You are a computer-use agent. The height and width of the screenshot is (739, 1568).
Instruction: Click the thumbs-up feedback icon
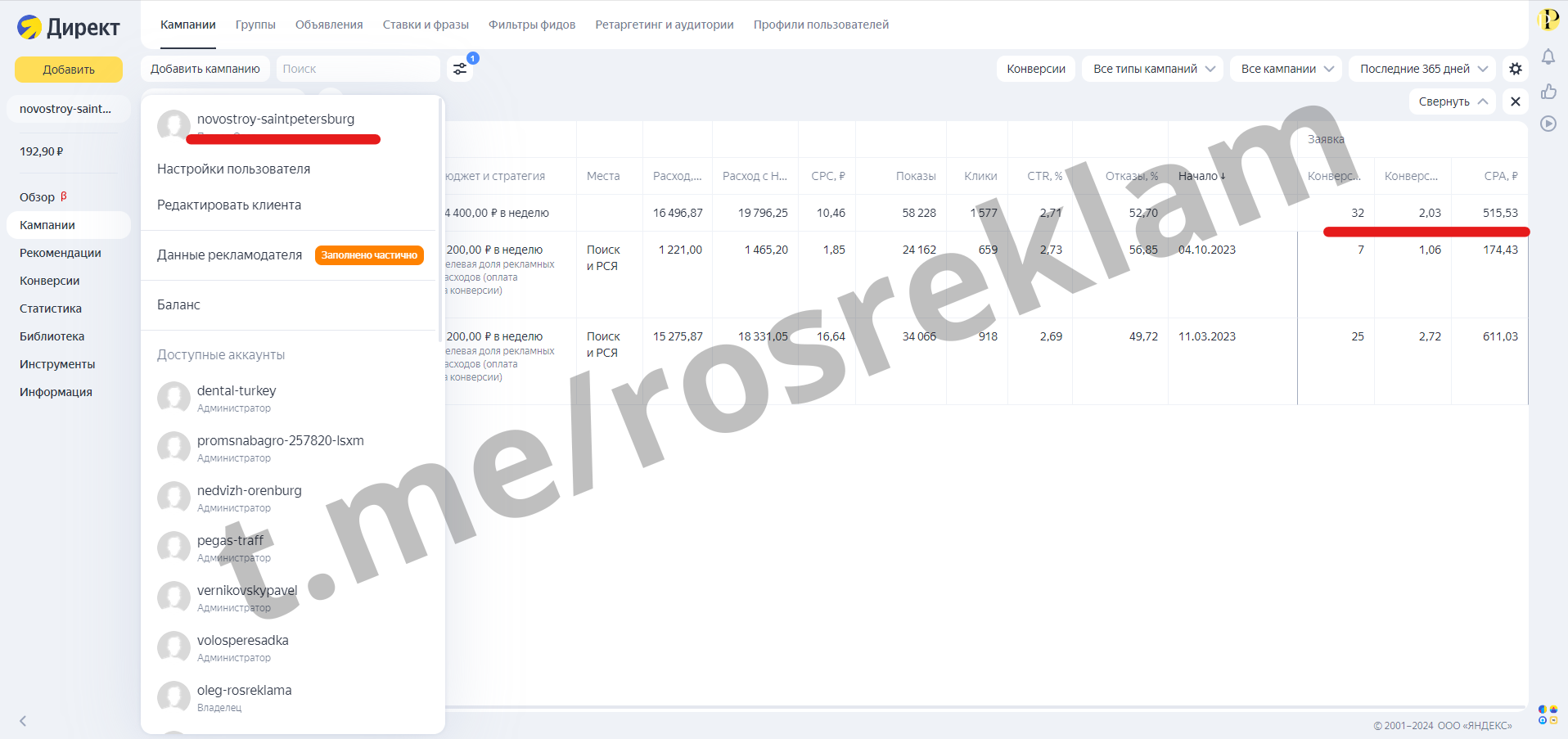point(1548,91)
